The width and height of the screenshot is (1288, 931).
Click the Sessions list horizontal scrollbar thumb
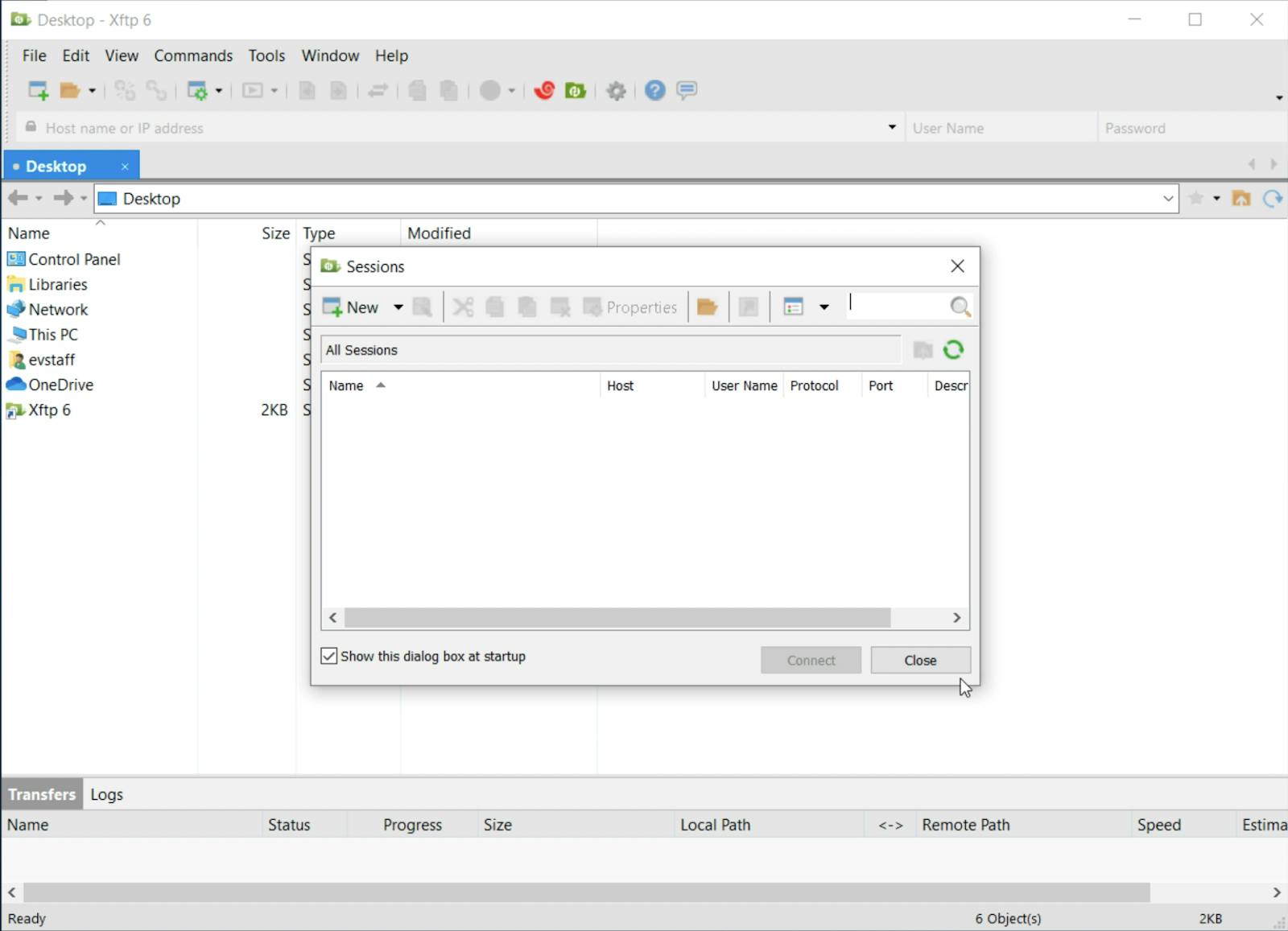pos(617,617)
